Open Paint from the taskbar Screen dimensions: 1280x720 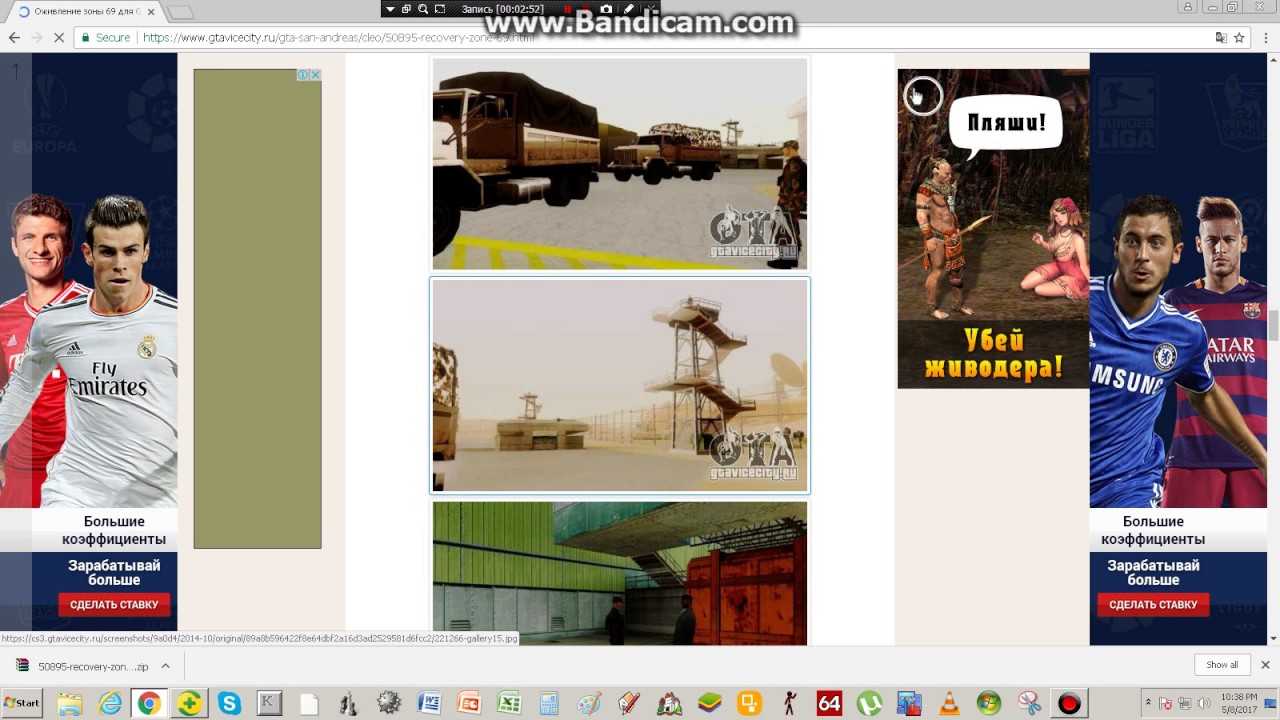(589, 703)
